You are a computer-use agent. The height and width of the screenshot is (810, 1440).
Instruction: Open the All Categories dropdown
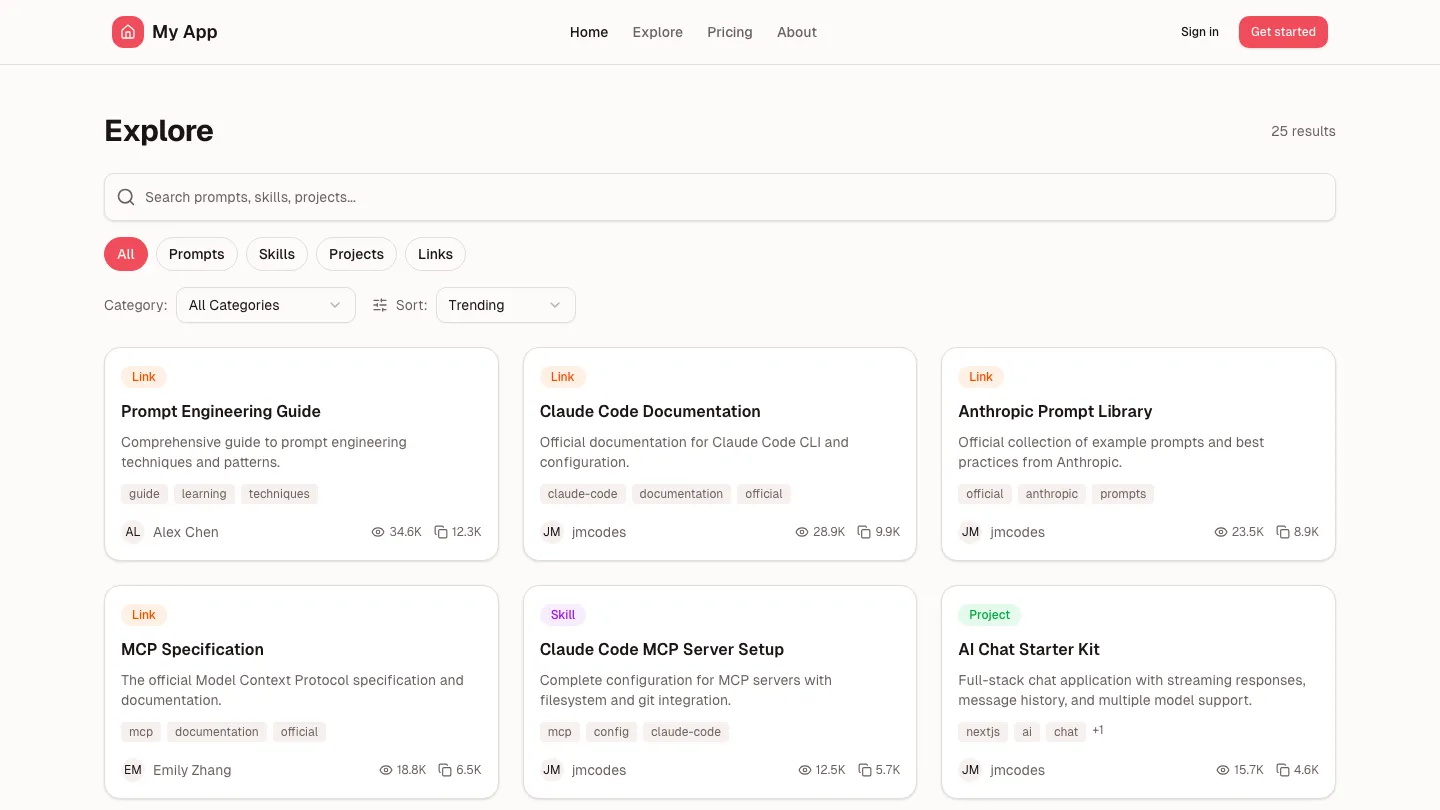coord(265,305)
